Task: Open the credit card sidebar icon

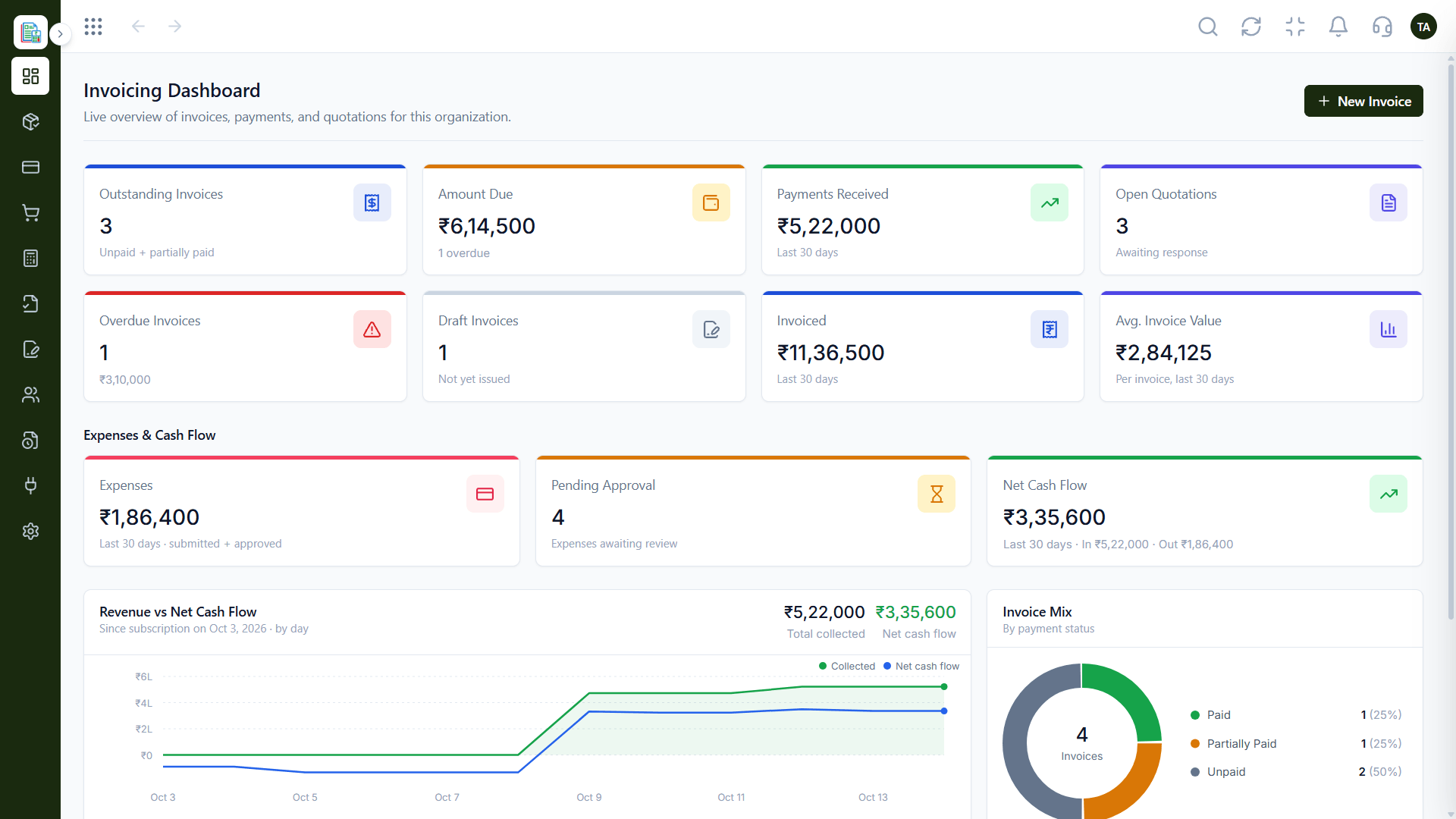Action: [x=30, y=167]
